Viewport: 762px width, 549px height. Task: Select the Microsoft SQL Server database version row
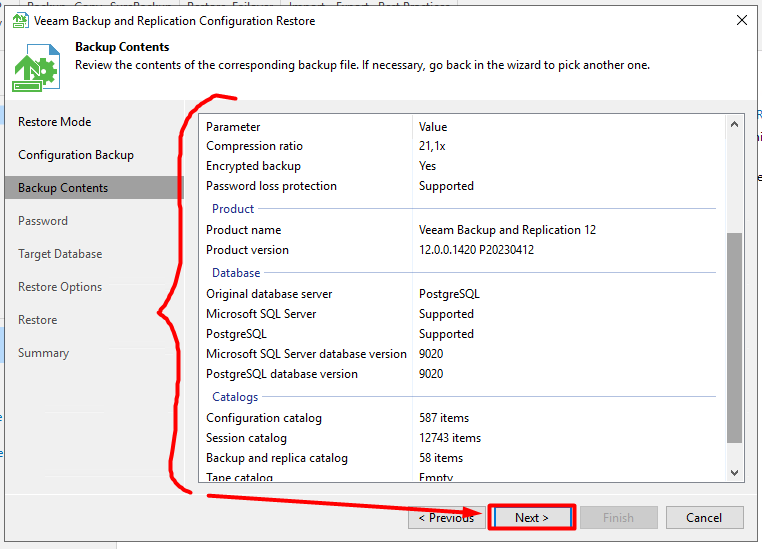click(462, 354)
